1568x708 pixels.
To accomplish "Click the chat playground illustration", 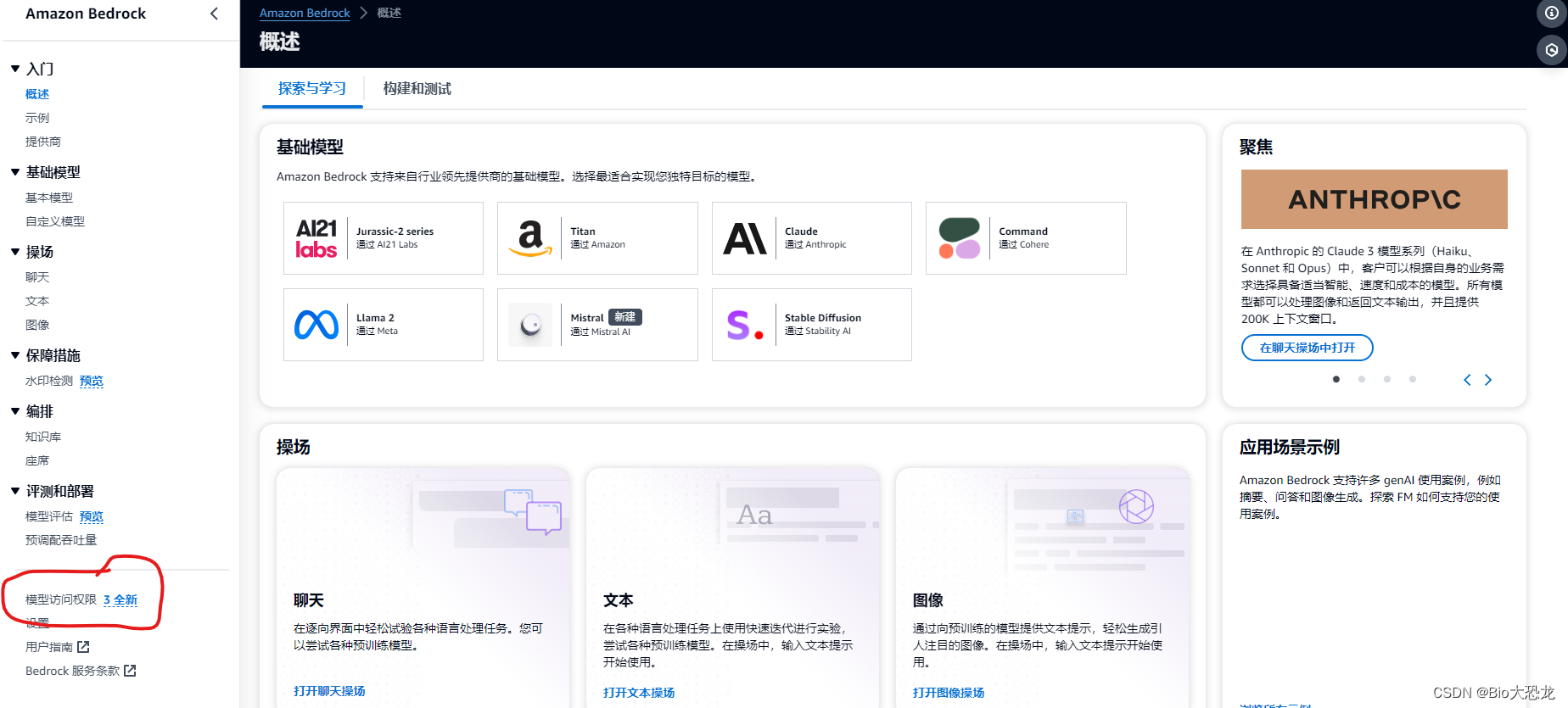I will click(490, 514).
